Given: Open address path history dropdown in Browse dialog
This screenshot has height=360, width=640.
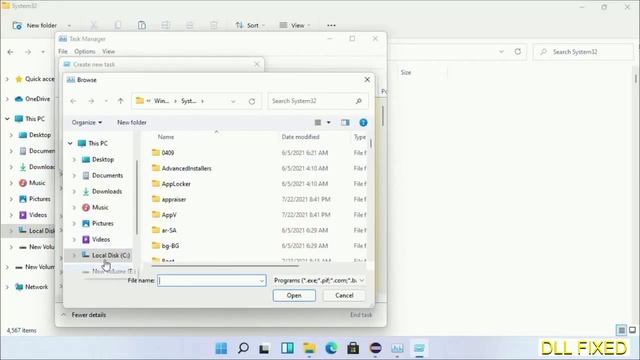Looking at the screenshot, I should click(x=233, y=101).
